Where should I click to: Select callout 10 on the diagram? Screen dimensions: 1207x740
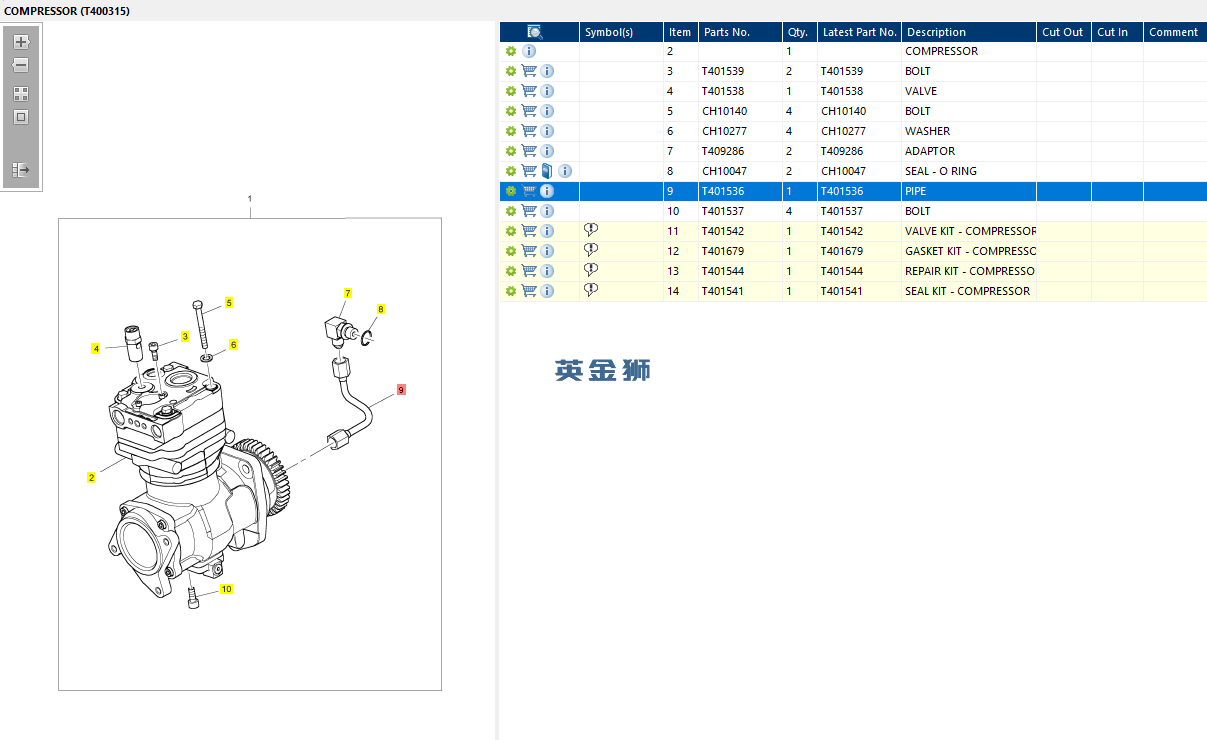coord(227,589)
